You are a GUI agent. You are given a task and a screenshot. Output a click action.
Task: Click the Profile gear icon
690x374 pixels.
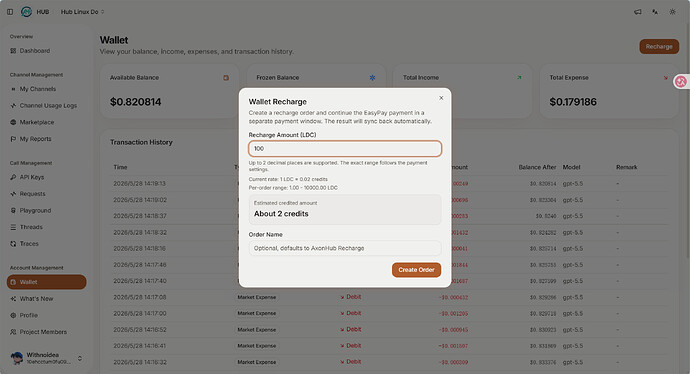pyautogui.click(x=13, y=315)
